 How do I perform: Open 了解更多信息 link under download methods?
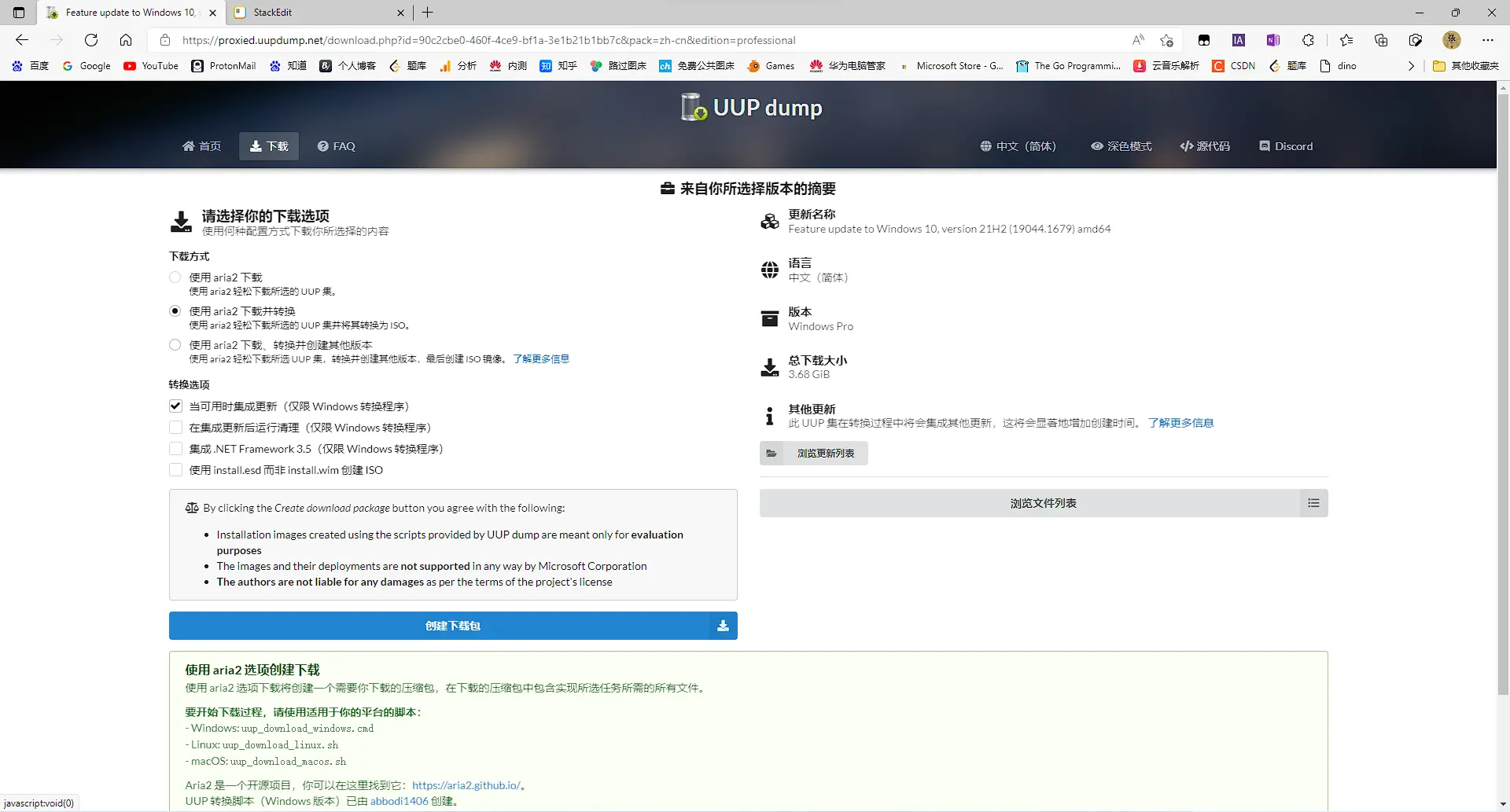pos(541,359)
